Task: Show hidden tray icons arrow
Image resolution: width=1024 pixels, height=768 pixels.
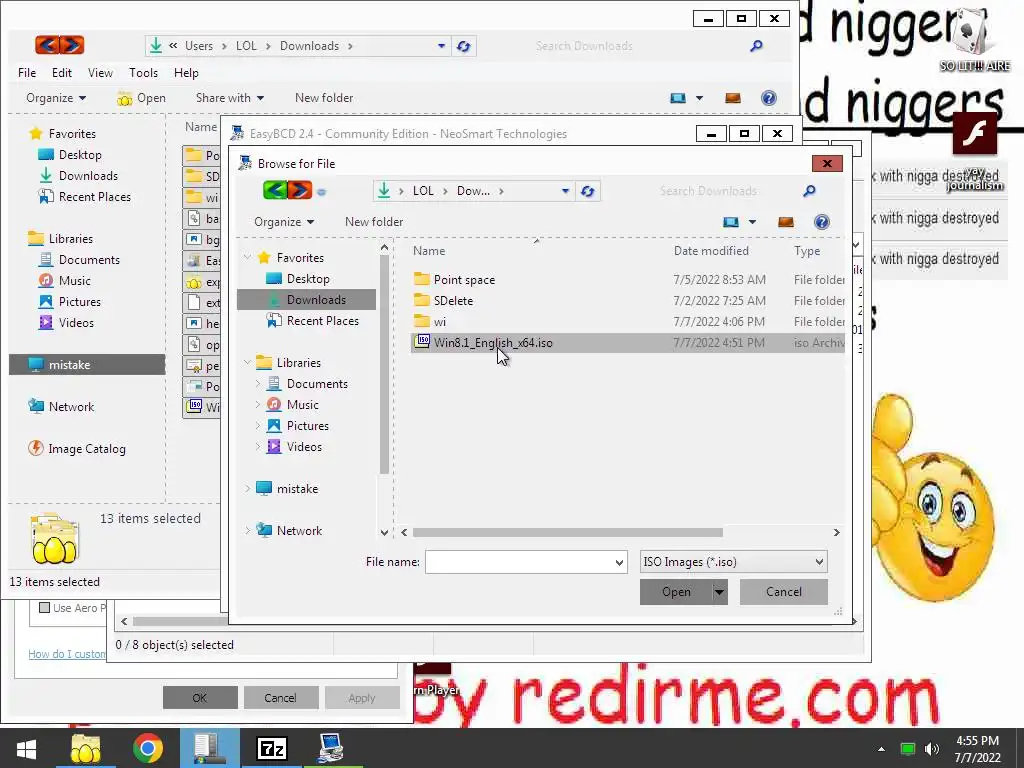Action: pyautogui.click(x=881, y=748)
